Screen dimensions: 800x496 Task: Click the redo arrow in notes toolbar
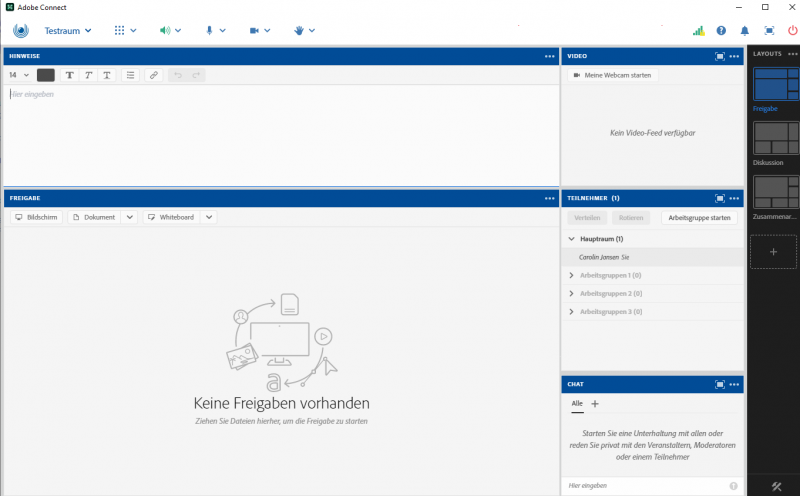pyautogui.click(x=196, y=75)
